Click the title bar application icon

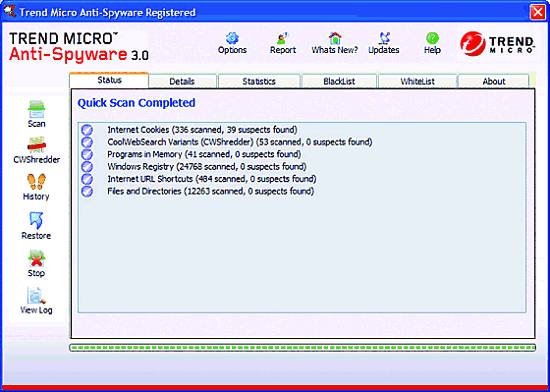[x=9, y=12]
